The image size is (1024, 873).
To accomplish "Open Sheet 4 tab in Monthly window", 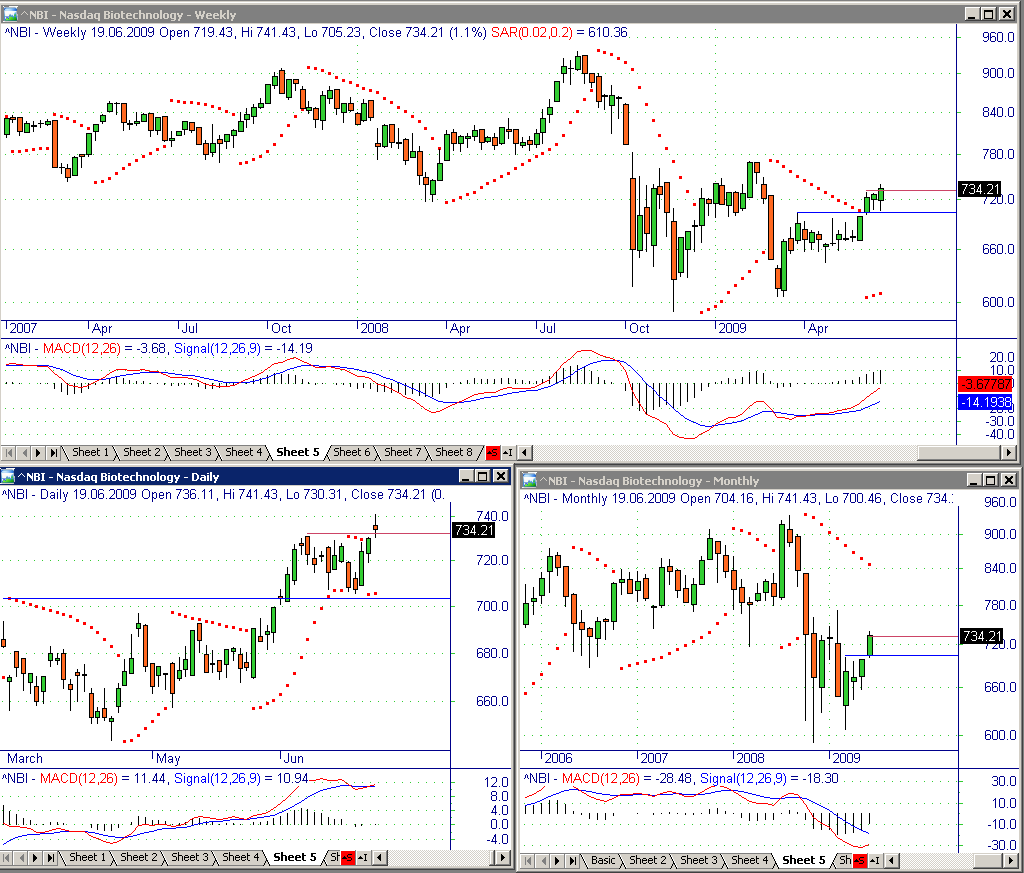I will pos(750,860).
